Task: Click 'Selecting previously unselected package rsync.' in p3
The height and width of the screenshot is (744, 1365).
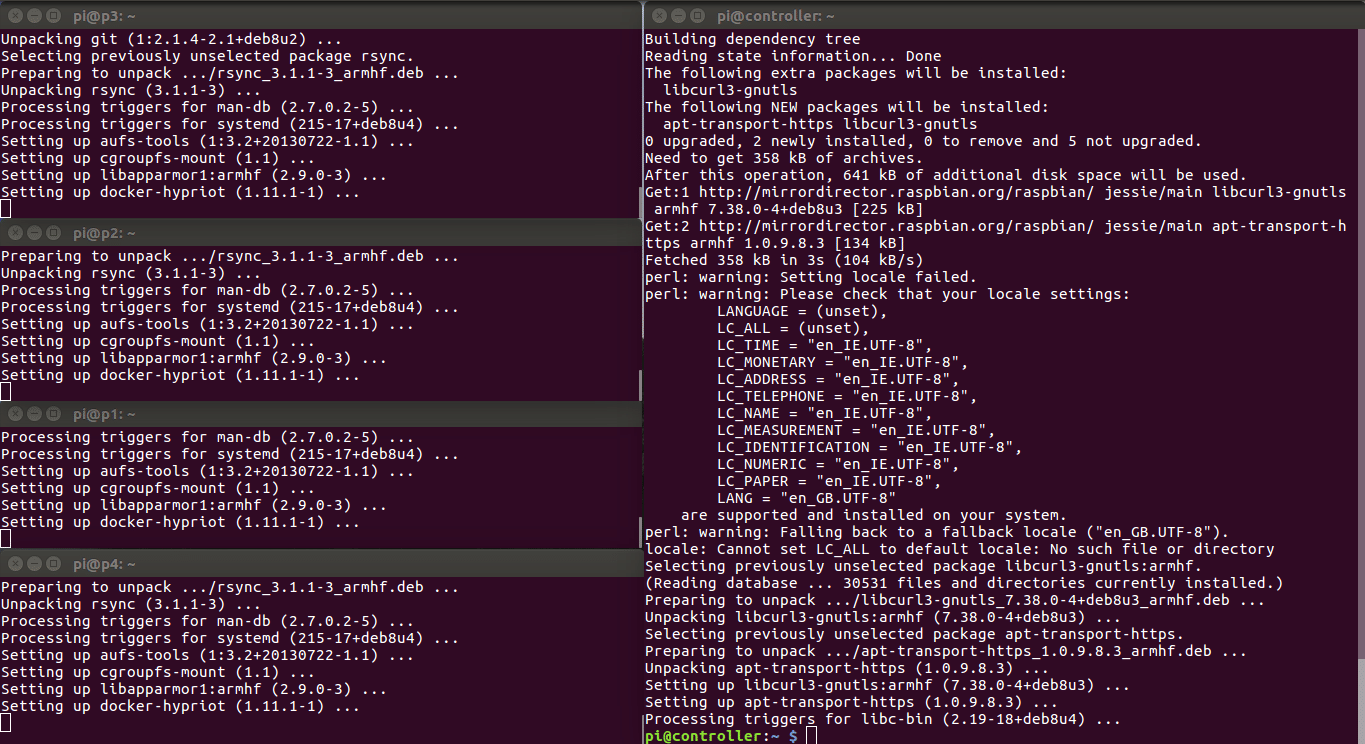Action: click(208, 56)
